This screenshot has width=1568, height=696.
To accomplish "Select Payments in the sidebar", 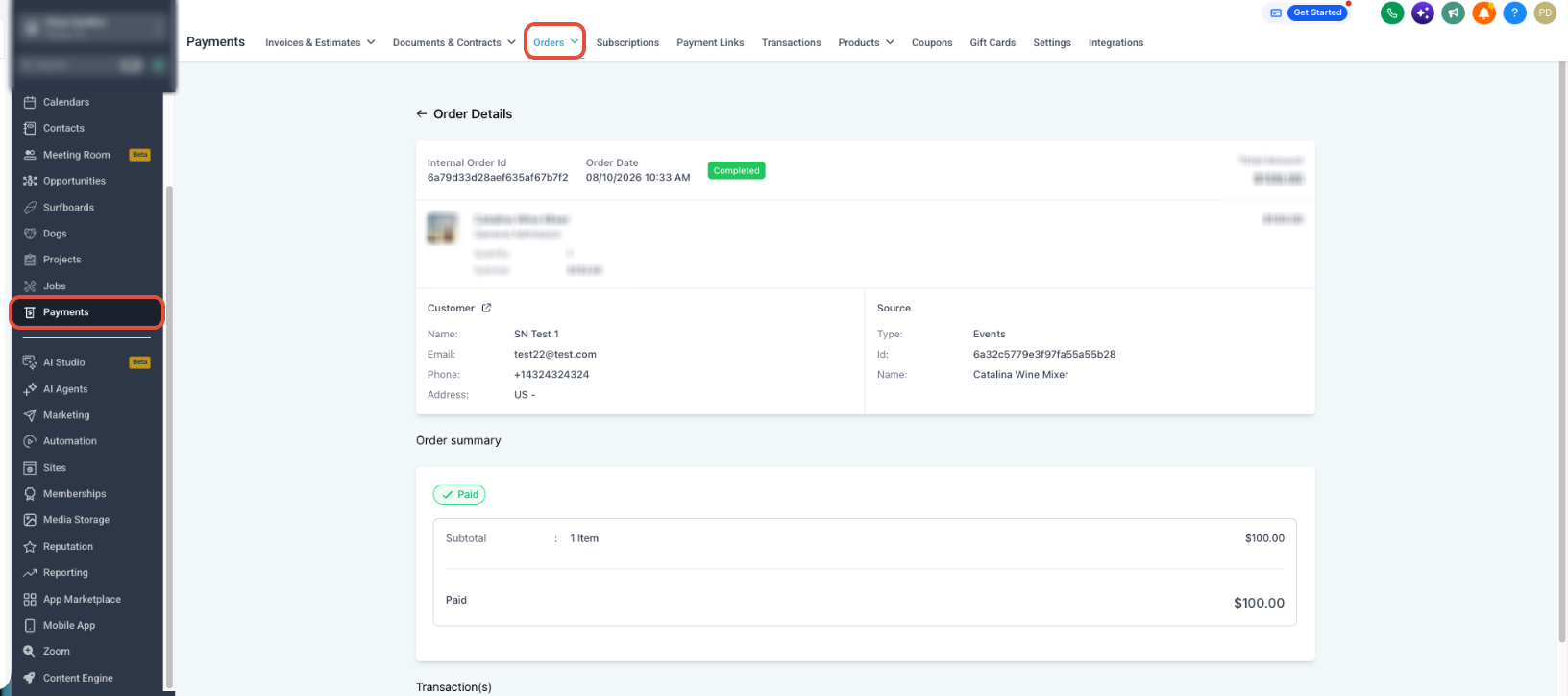I will [86, 312].
